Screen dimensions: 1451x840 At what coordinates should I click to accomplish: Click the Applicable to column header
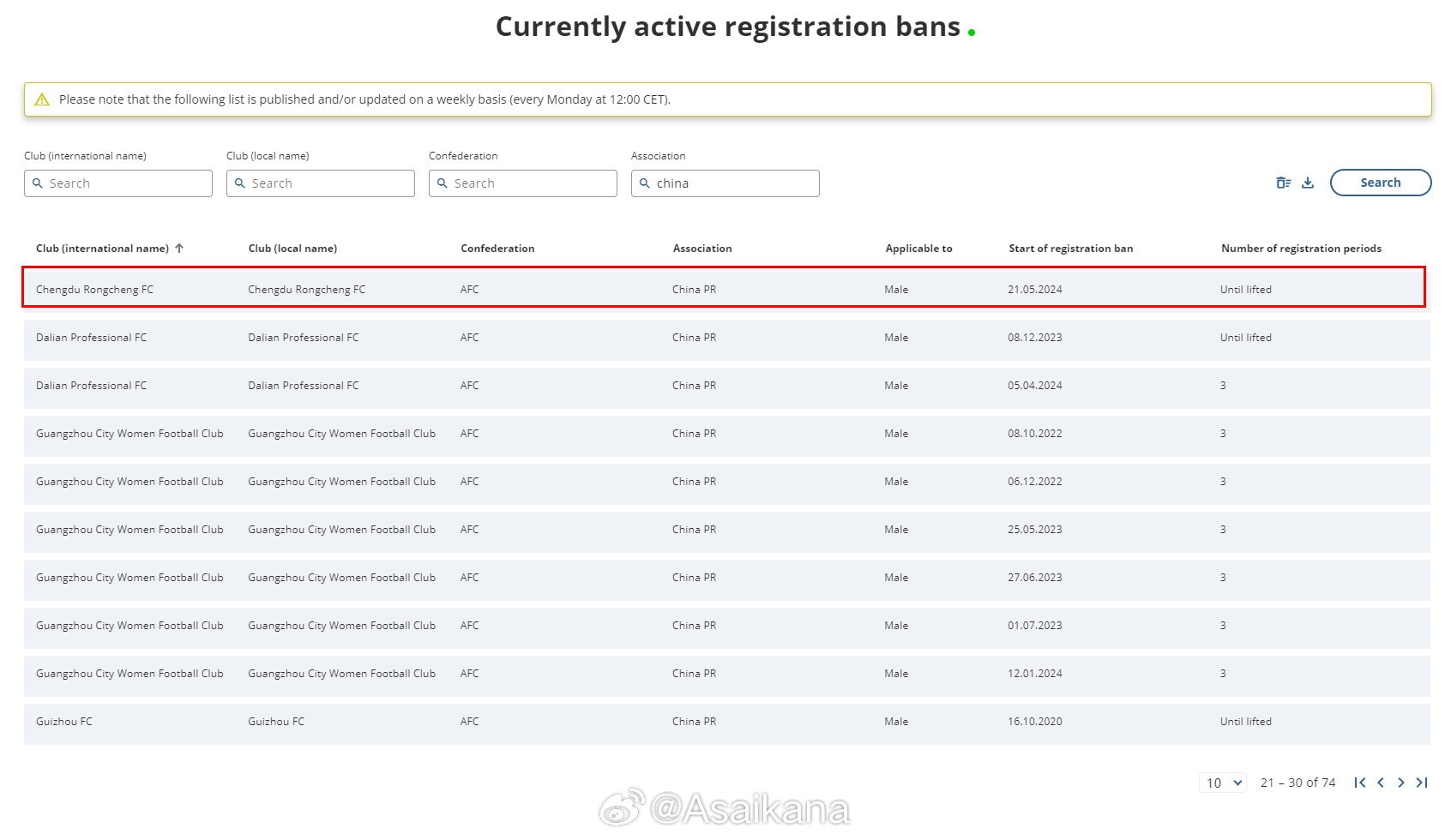[x=918, y=249]
